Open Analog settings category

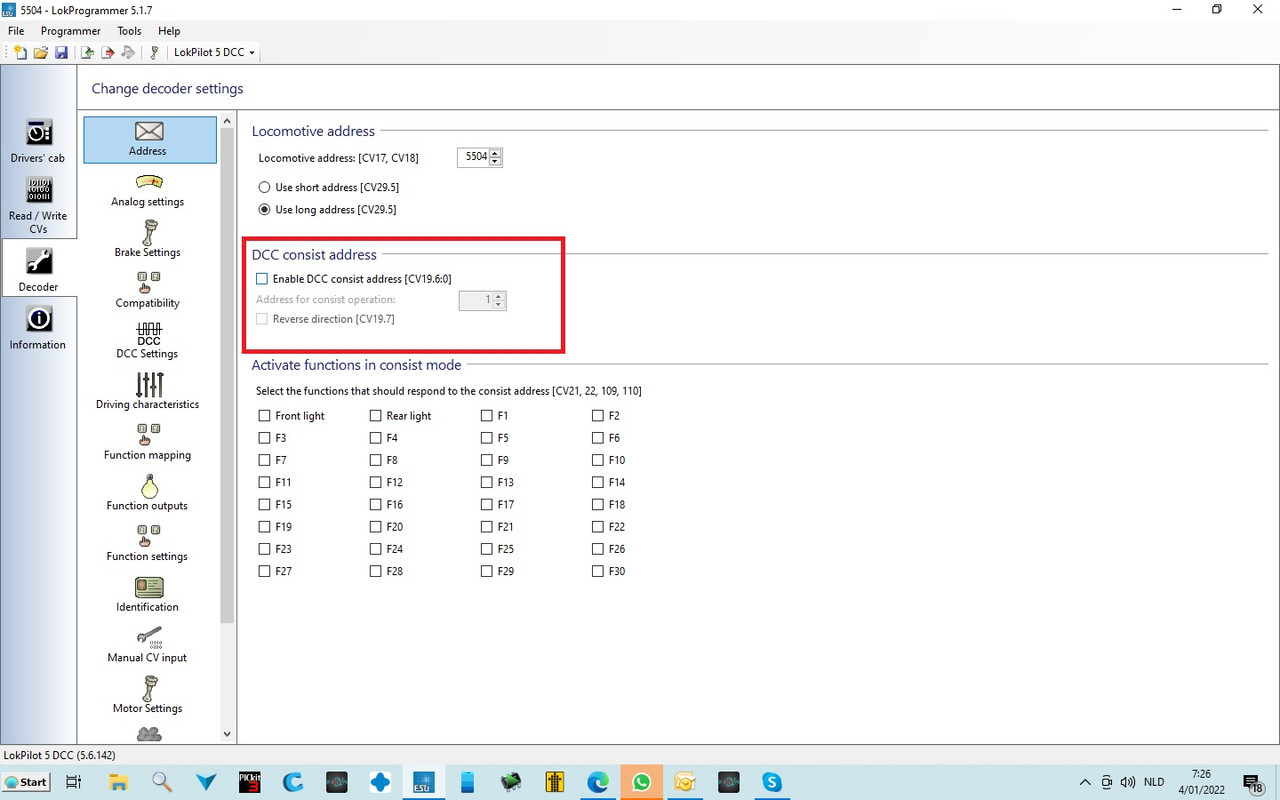click(x=148, y=190)
